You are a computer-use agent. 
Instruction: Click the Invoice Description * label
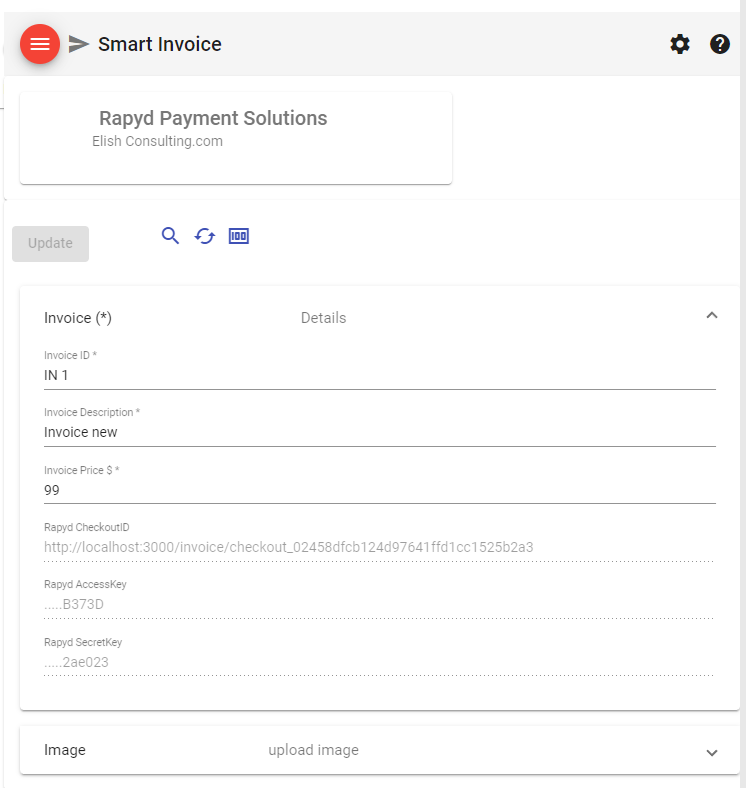pyautogui.click(x=92, y=413)
